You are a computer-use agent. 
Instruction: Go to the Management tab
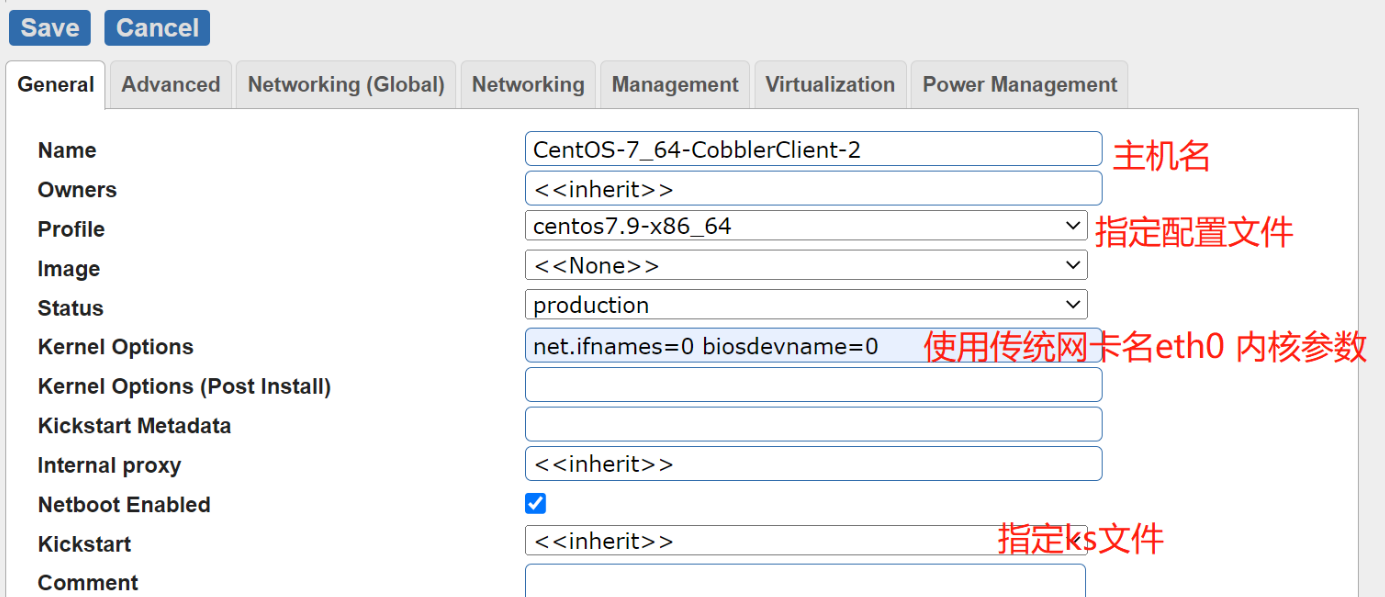tap(675, 85)
